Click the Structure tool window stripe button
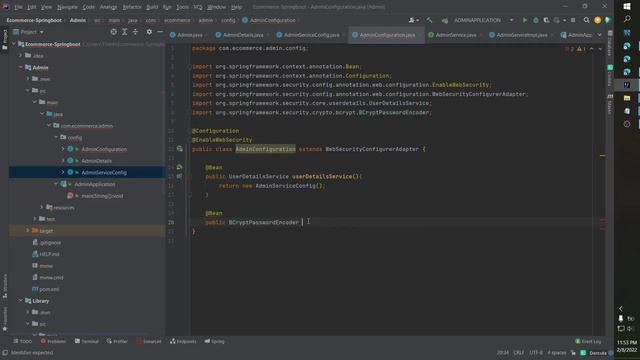640x360 pixels. [4, 286]
